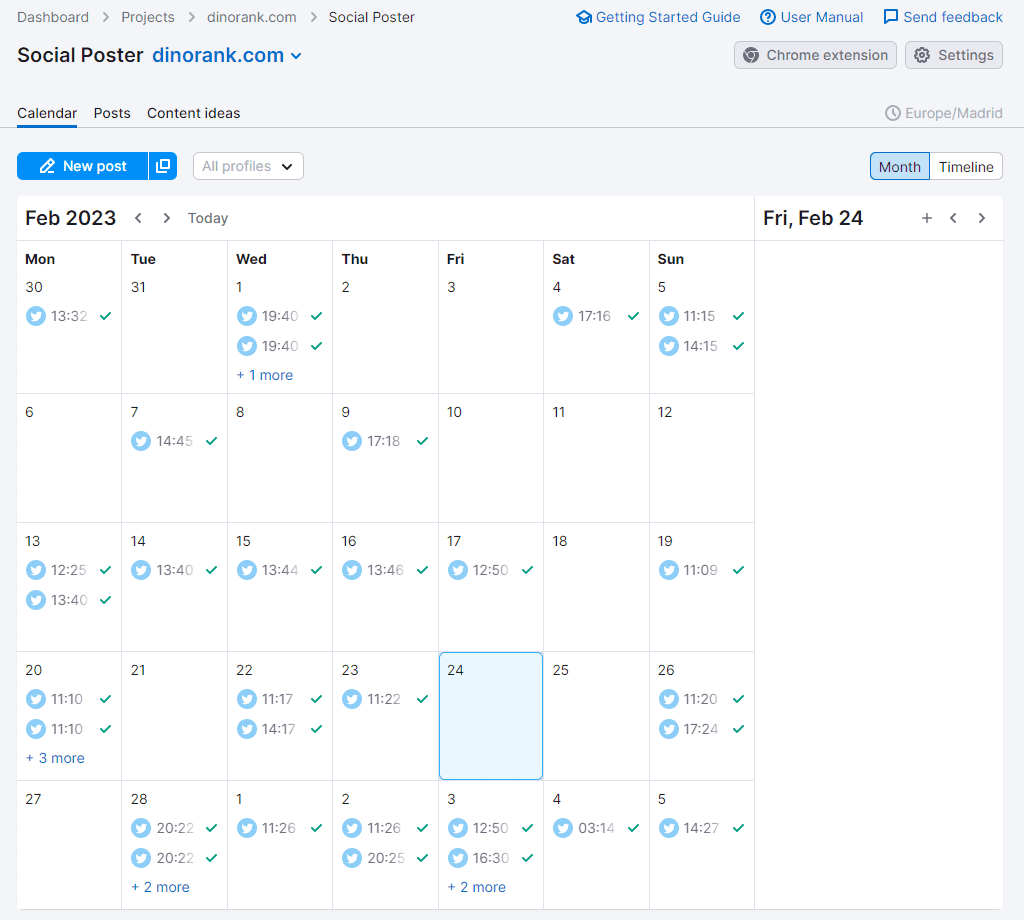Select the Feb 21 day cell

[174, 716]
